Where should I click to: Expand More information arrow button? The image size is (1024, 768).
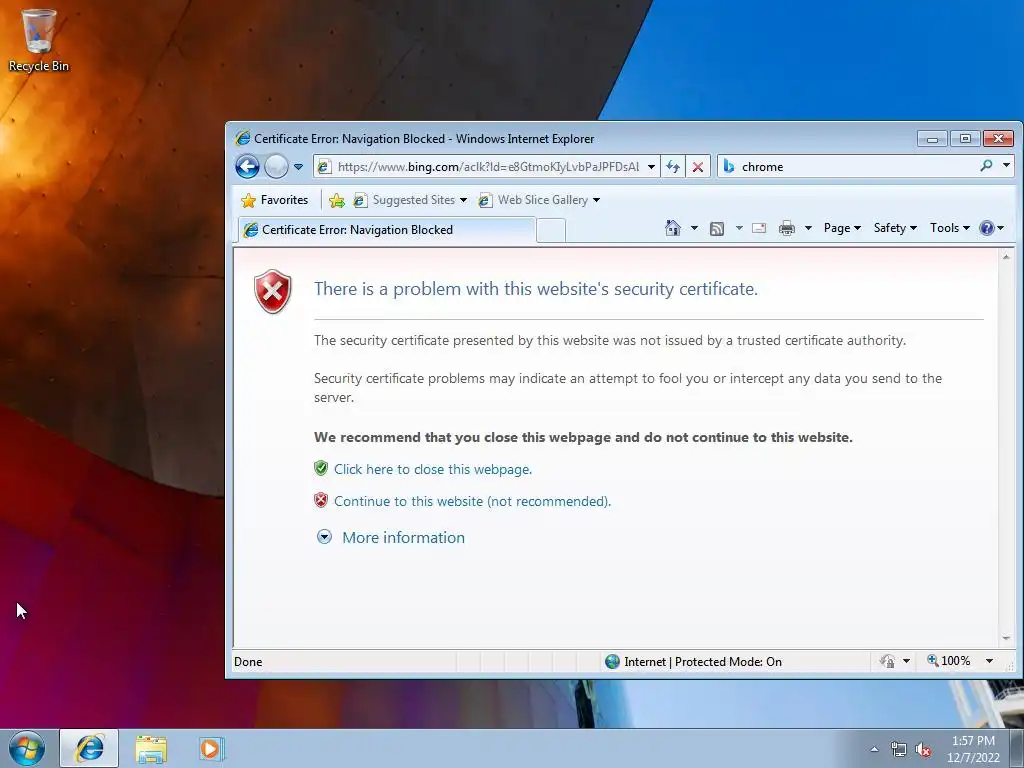click(325, 537)
